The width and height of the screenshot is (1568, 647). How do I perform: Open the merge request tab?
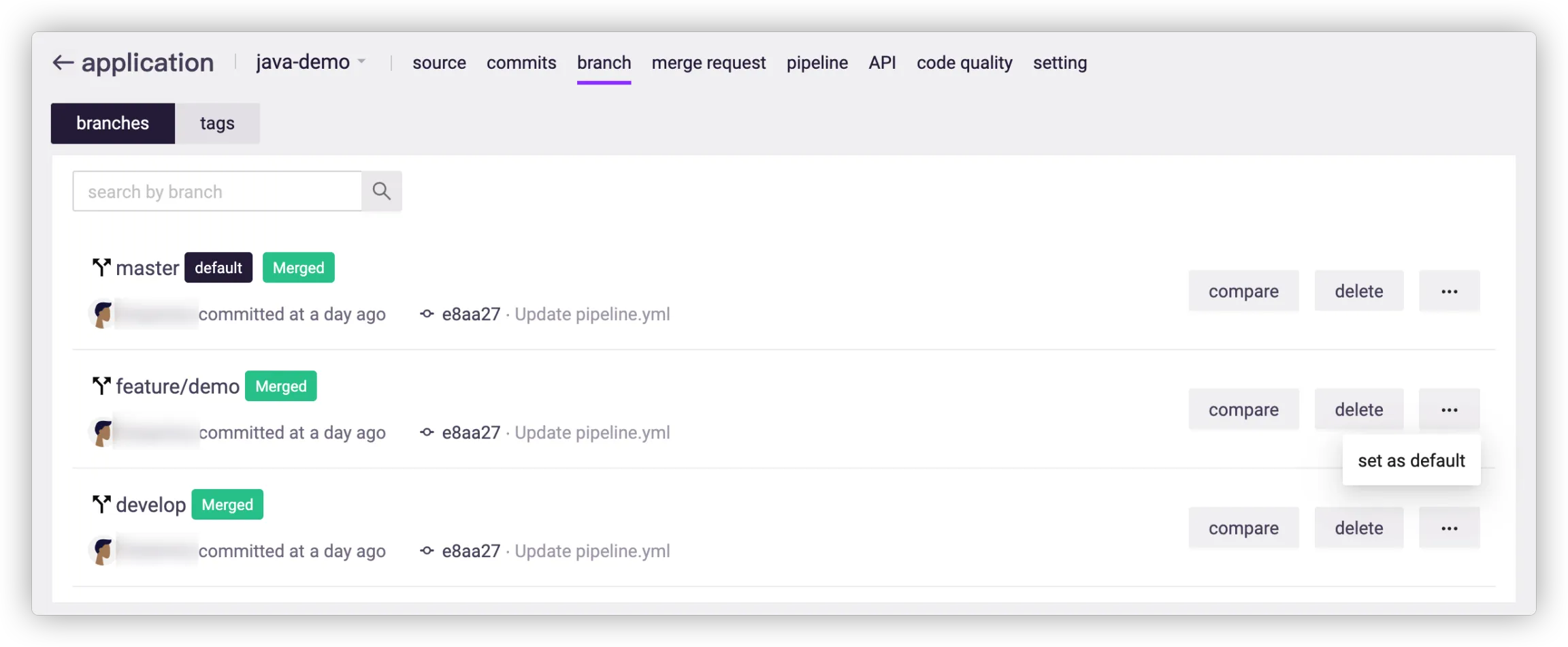708,63
